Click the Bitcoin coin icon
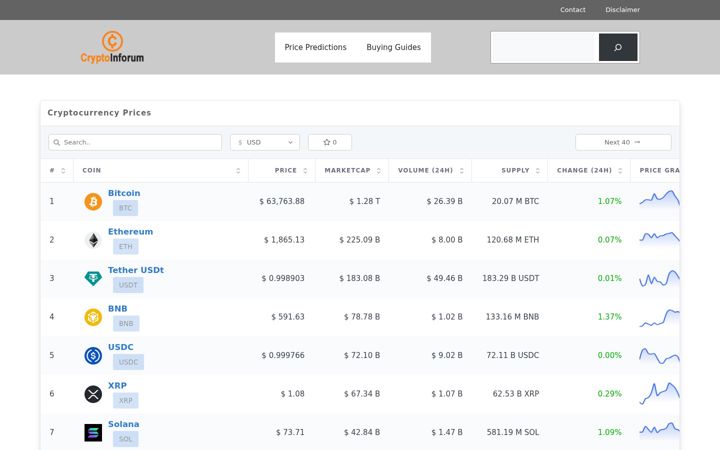Viewport: 720px width, 450px height. tap(93, 202)
